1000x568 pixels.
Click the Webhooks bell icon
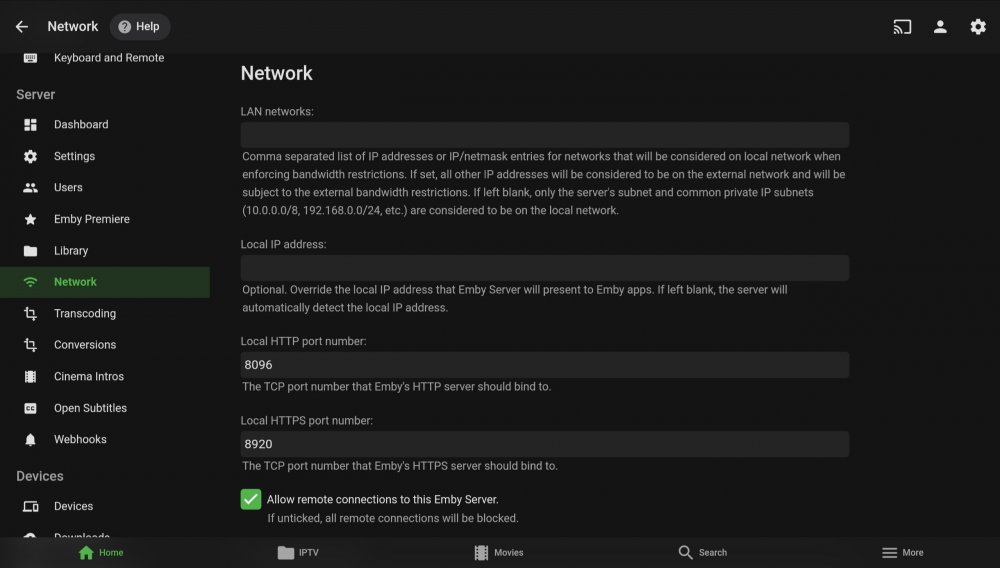coord(30,440)
